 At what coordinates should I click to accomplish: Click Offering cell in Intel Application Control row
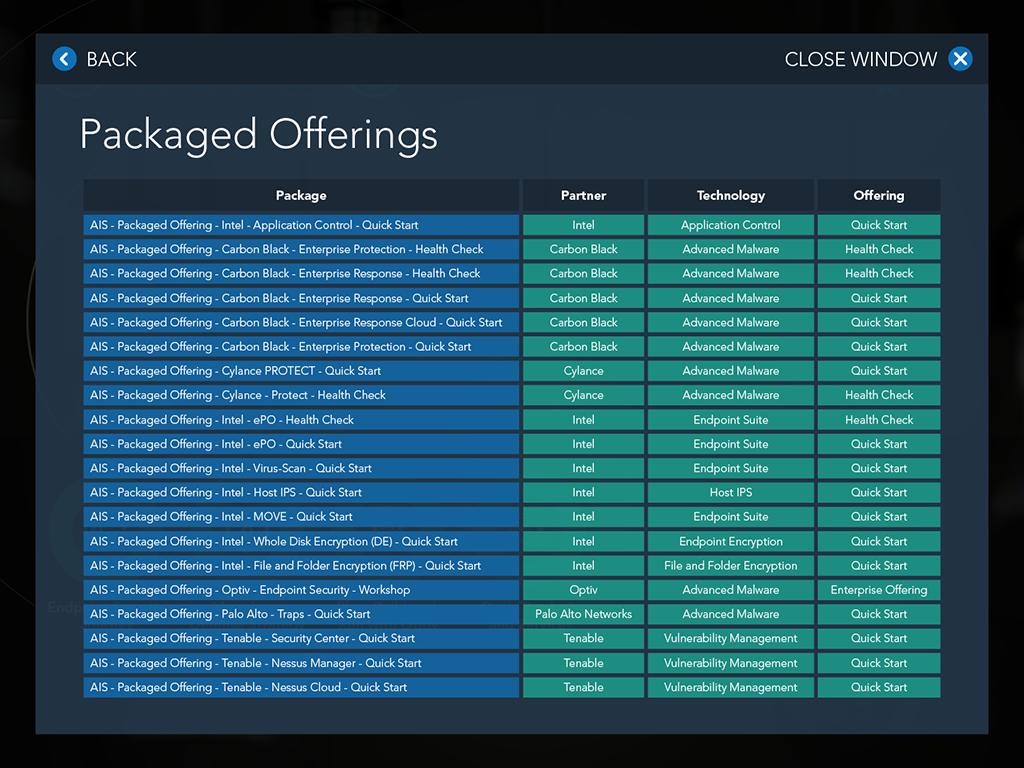click(879, 225)
